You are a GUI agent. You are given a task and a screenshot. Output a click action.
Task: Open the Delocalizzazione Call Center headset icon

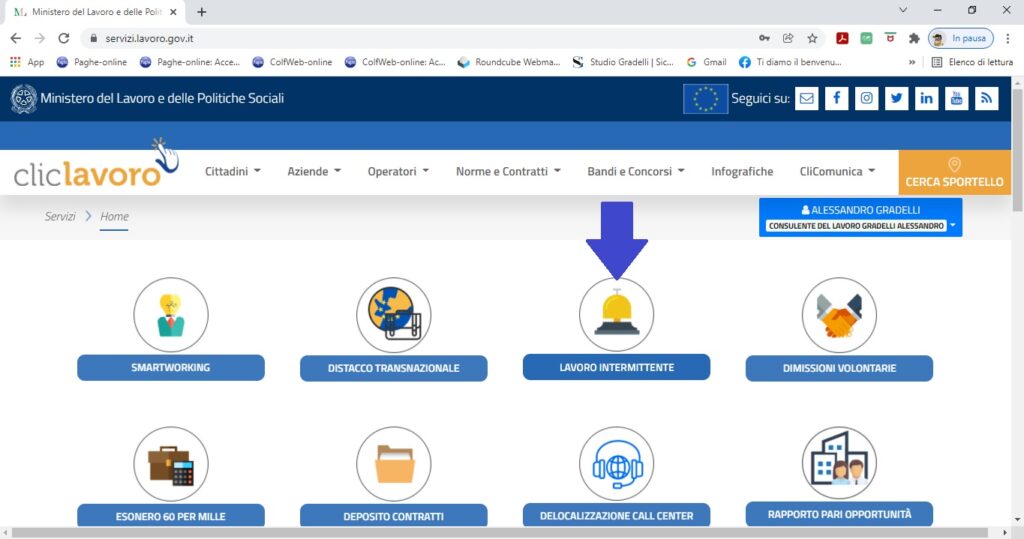coord(616,464)
